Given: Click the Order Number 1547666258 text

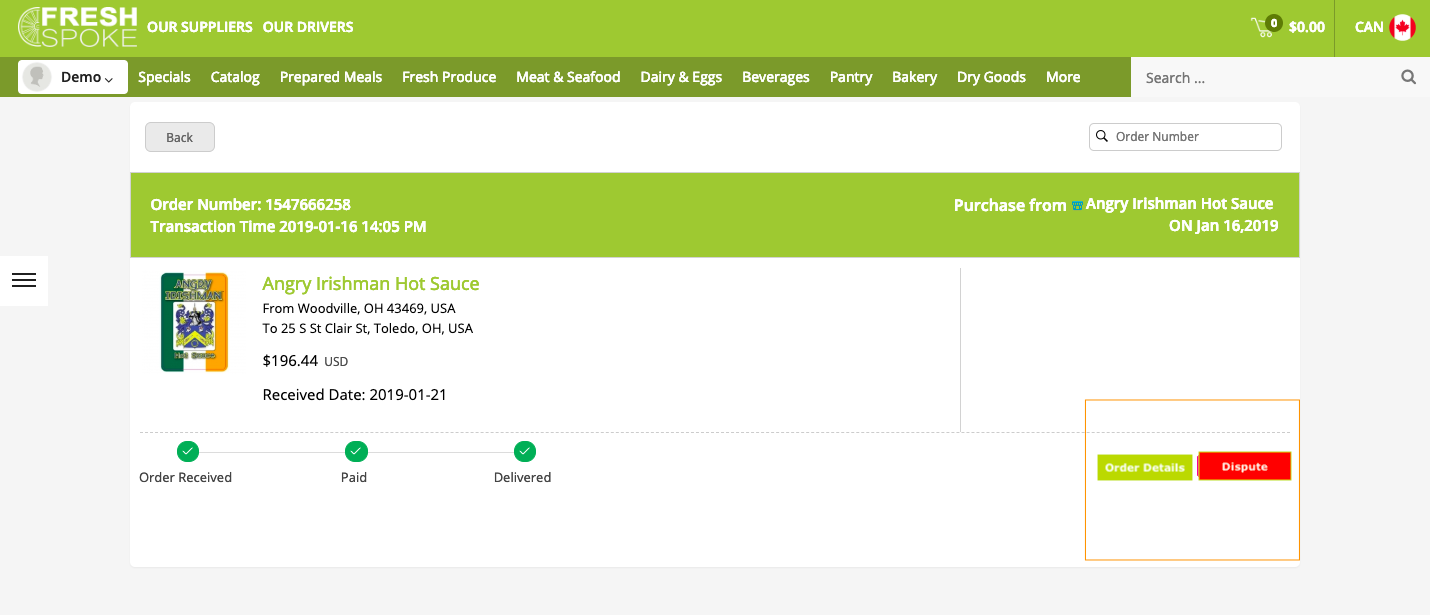Looking at the screenshot, I should coord(251,205).
